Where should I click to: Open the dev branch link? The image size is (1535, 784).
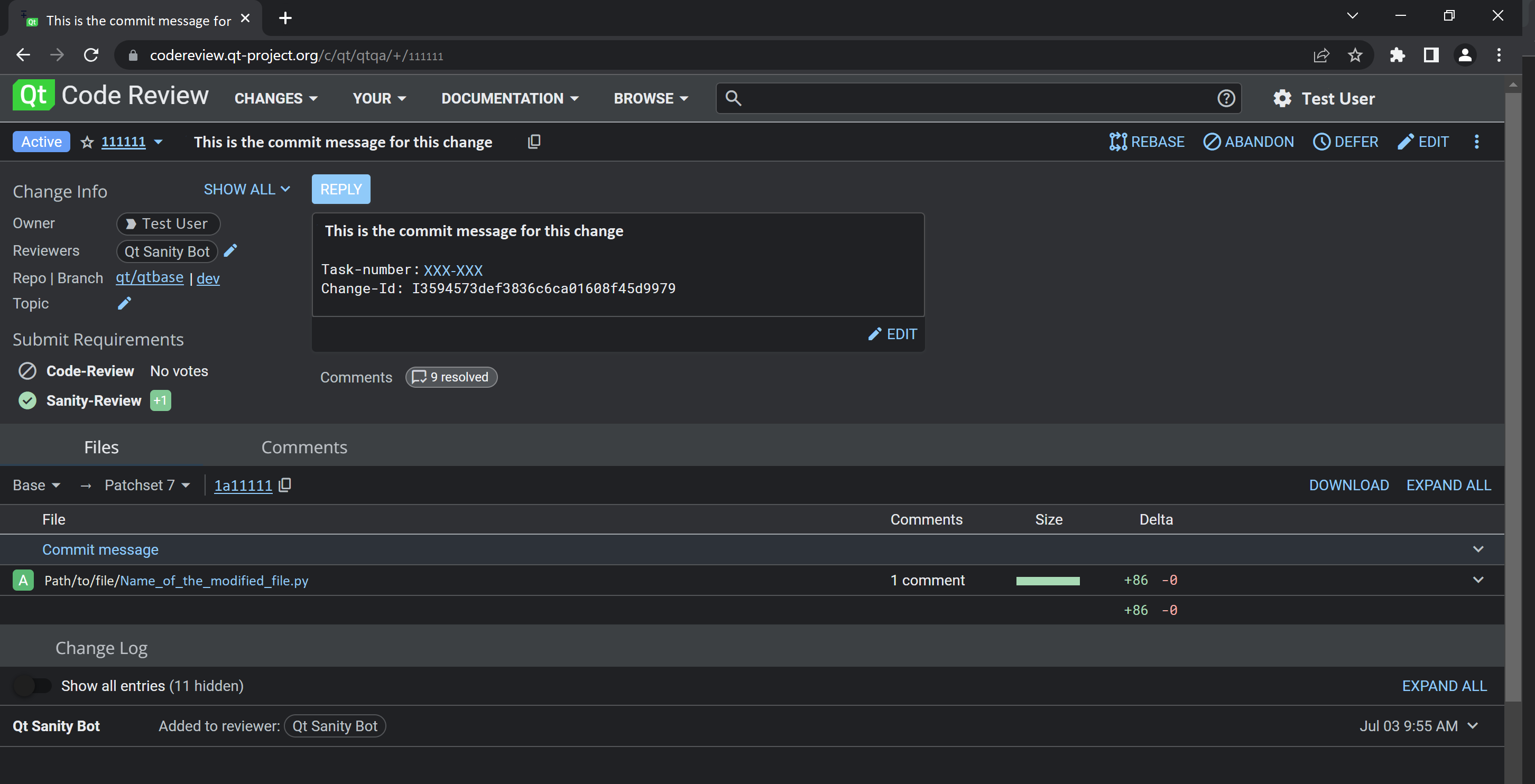[x=208, y=278]
